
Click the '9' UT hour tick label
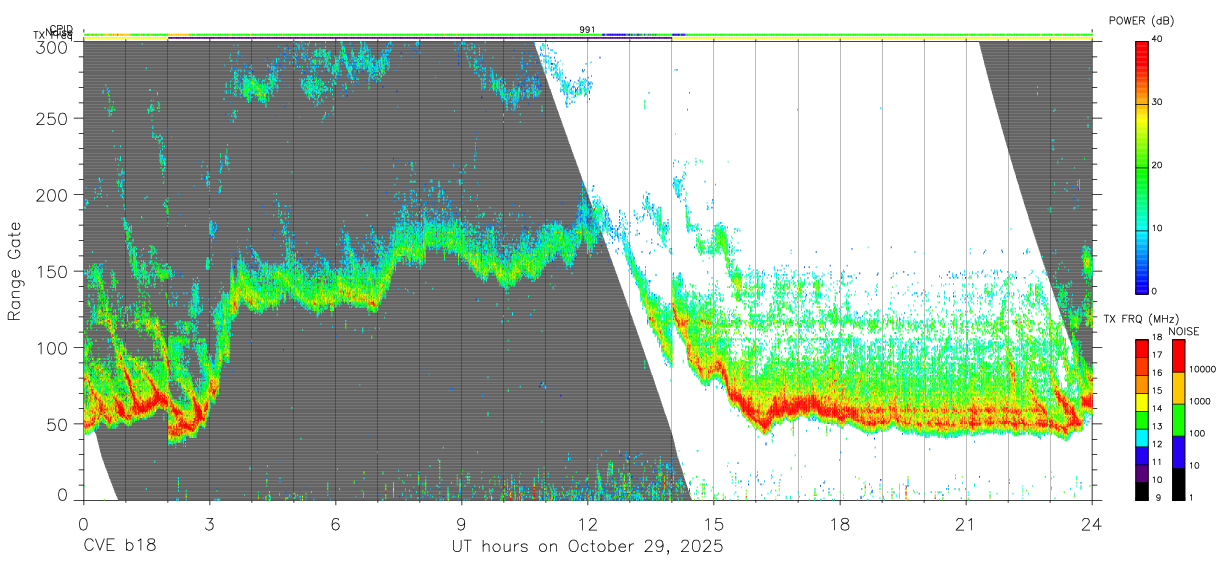(462, 523)
